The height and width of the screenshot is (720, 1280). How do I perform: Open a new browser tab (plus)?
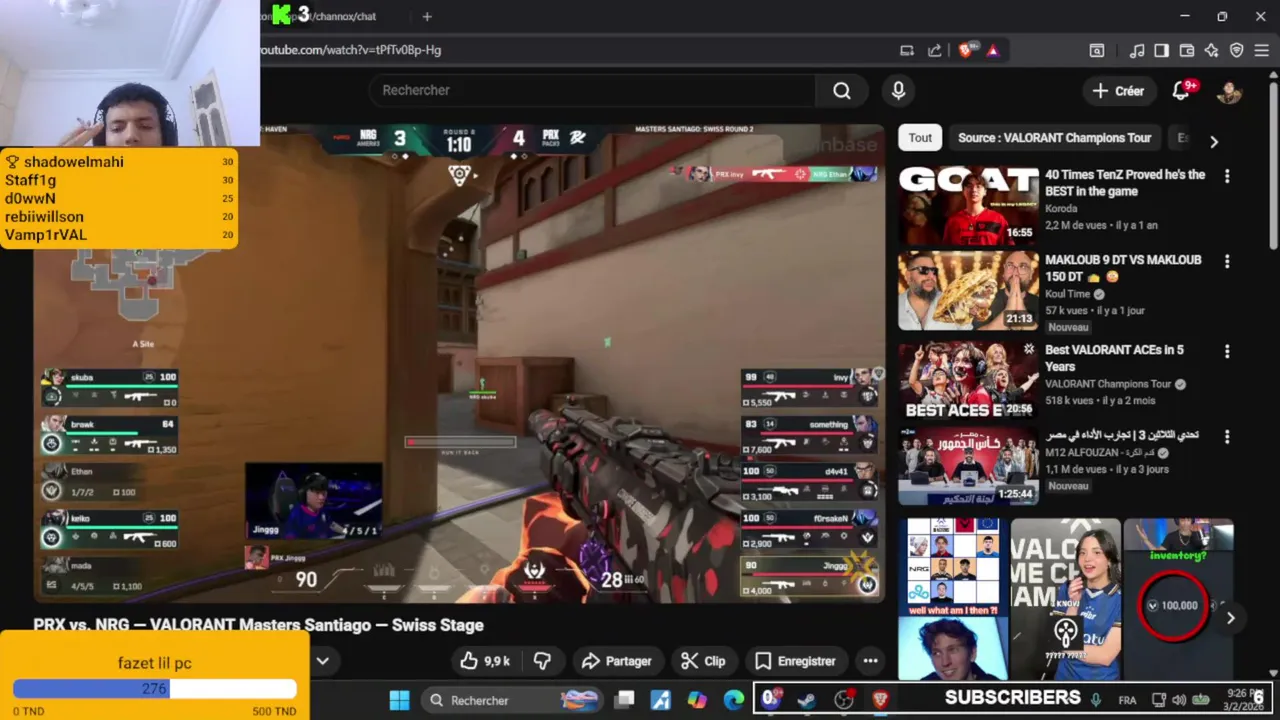(427, 16)
